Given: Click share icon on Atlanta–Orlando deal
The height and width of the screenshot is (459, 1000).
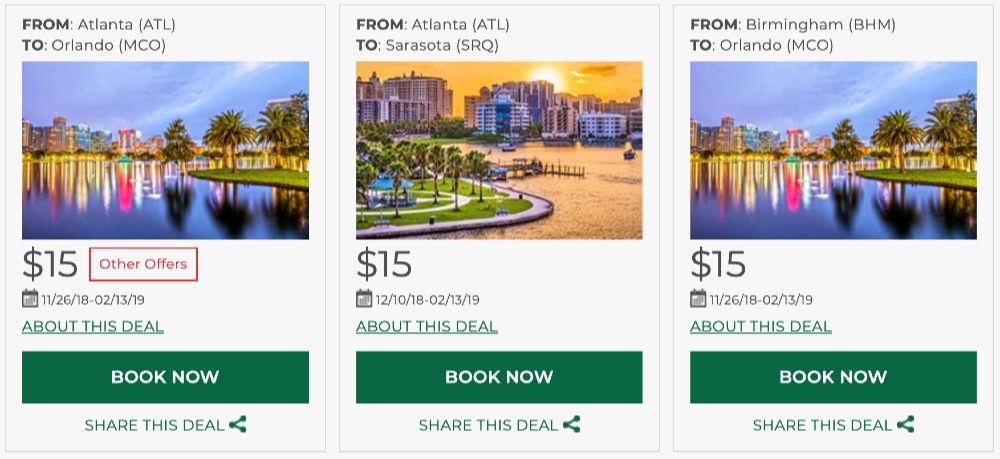Looking at the screenshot, I should click(238, 425).
